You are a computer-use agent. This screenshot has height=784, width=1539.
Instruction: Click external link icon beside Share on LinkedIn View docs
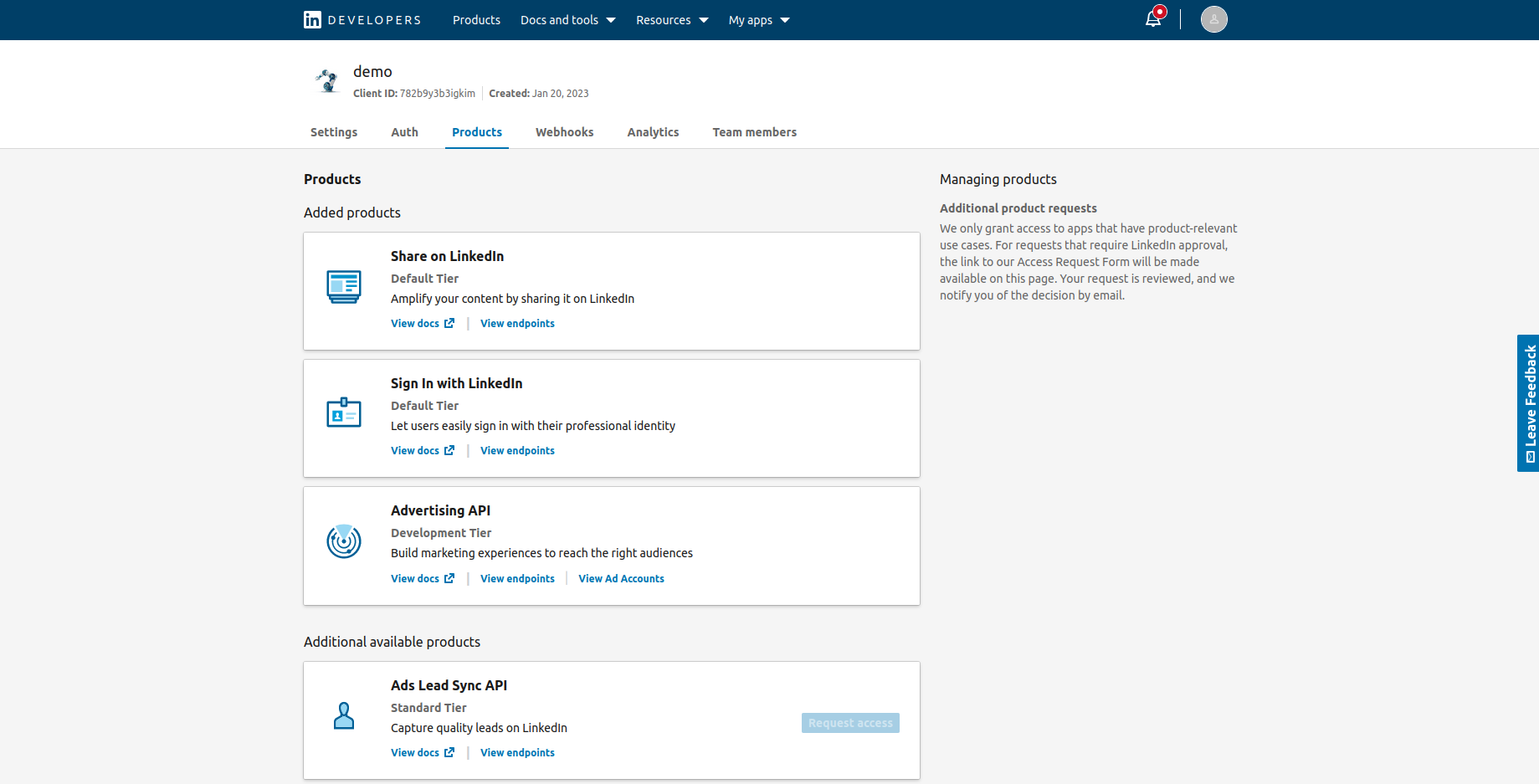point(449,323)
